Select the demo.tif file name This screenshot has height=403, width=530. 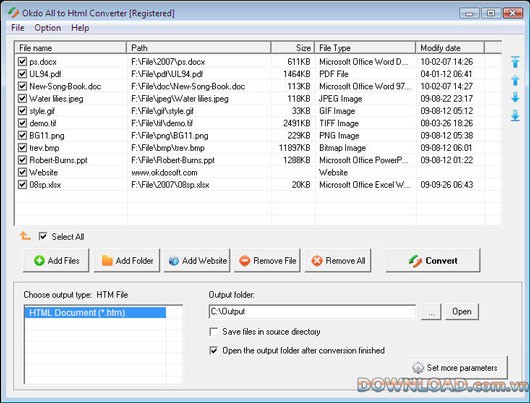pos(43,123)
